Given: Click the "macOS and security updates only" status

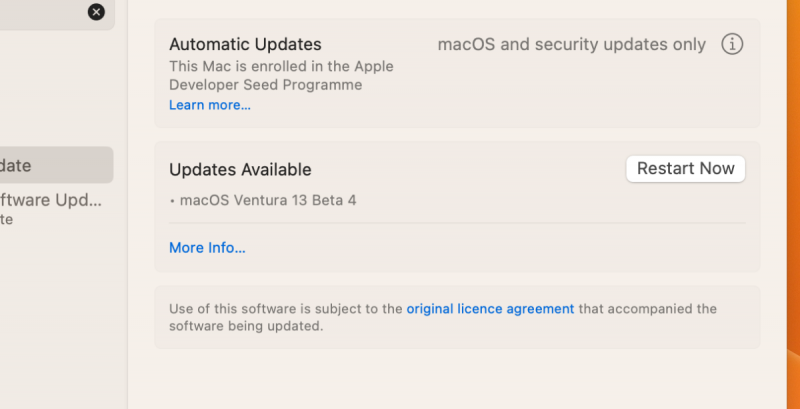Looking at the screenshot, I should point(571,45).
